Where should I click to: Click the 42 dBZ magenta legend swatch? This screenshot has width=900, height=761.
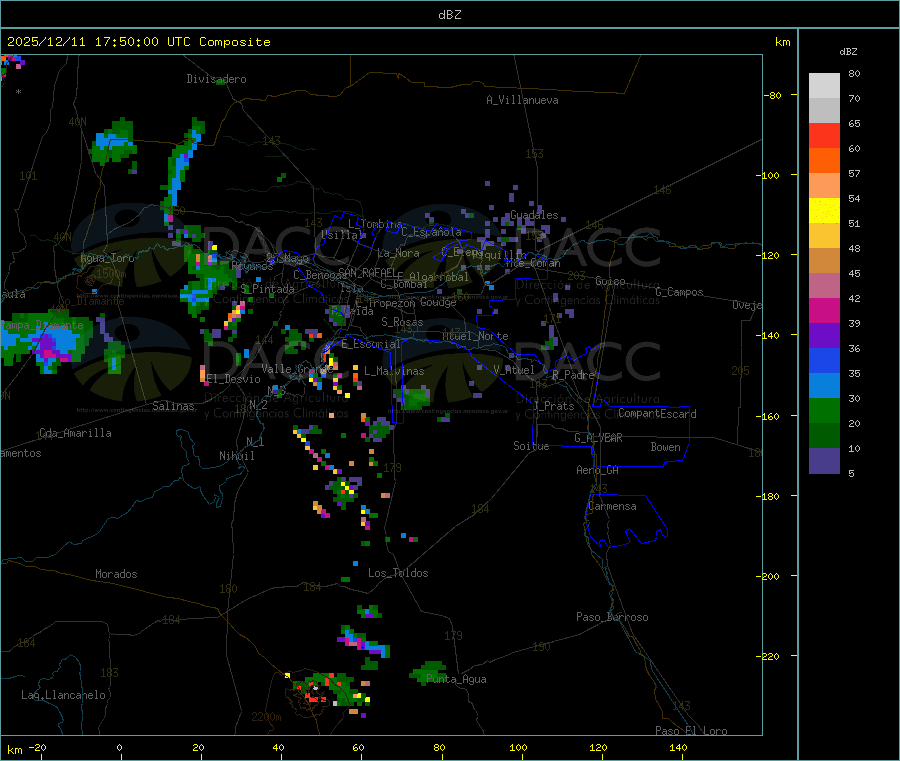click(824, 310)
